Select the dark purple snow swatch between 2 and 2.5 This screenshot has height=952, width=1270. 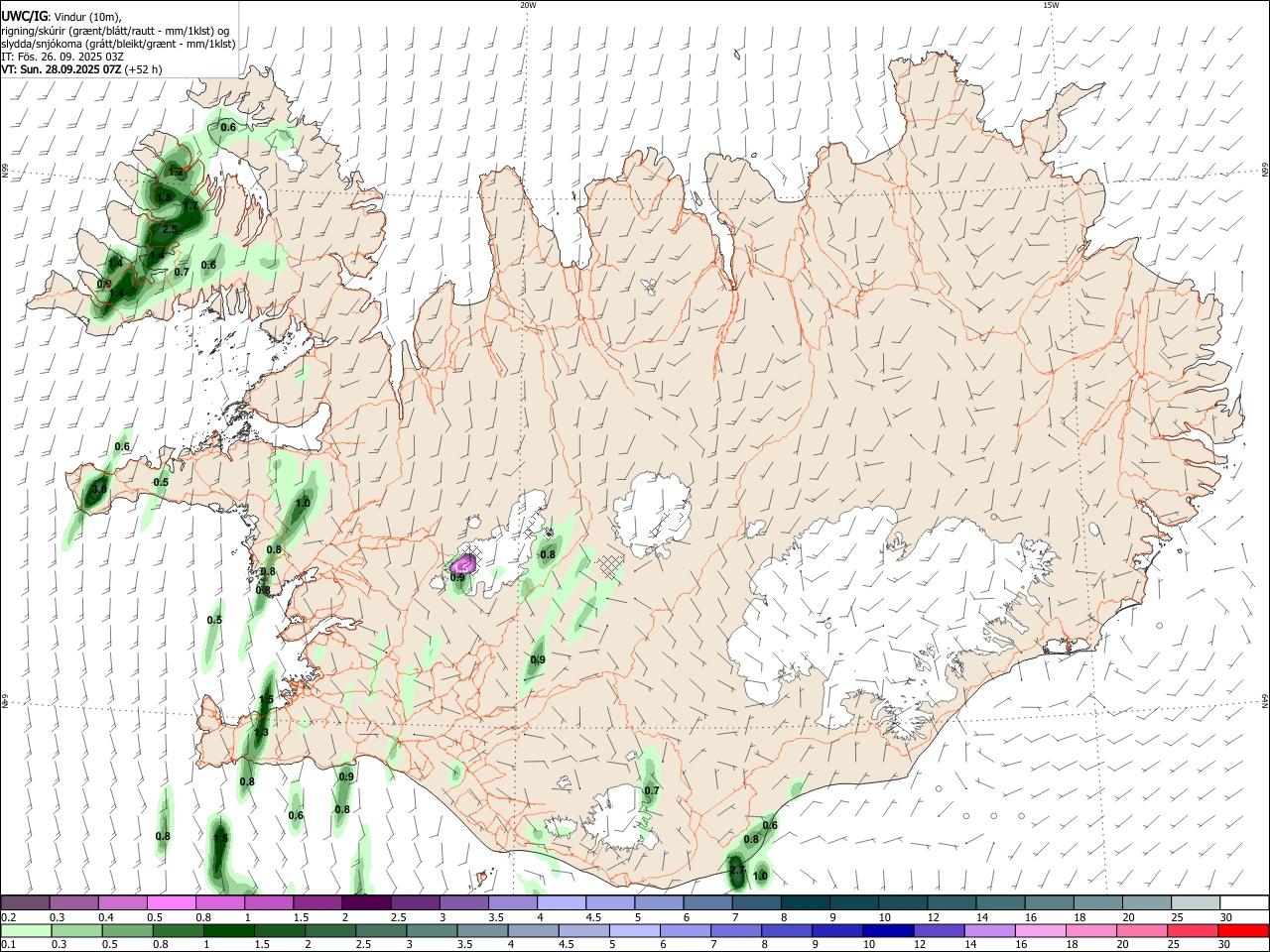pyautogui.click(x=366, y=902)
